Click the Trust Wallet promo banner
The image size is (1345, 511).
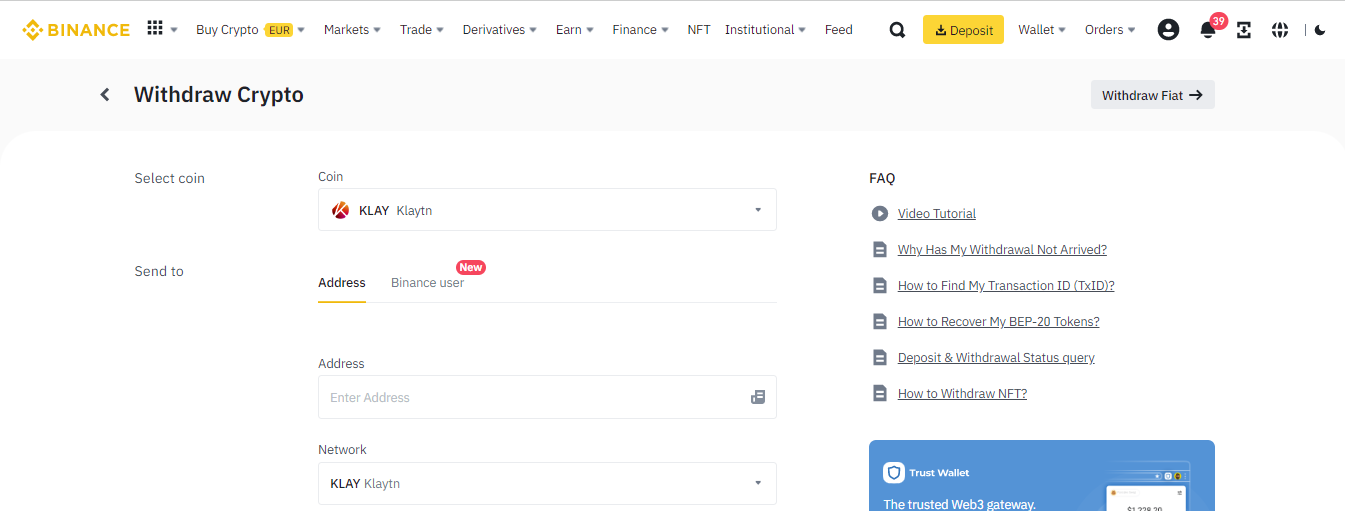click(x=1042, y=476)
